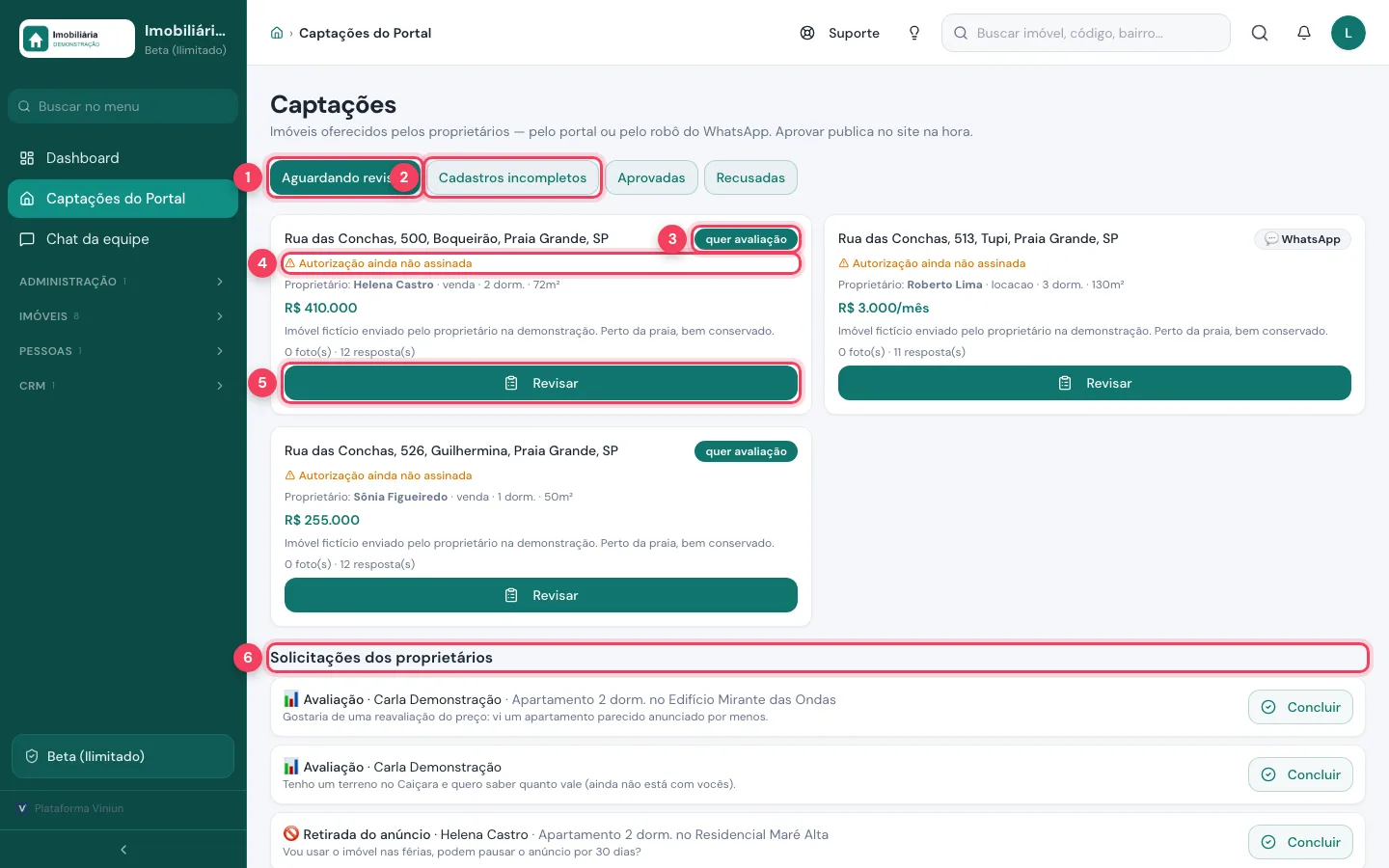Click the Plataforma Viniun footer link
The width and height of the screenshot is (1389, 868).
coord(79,808)
